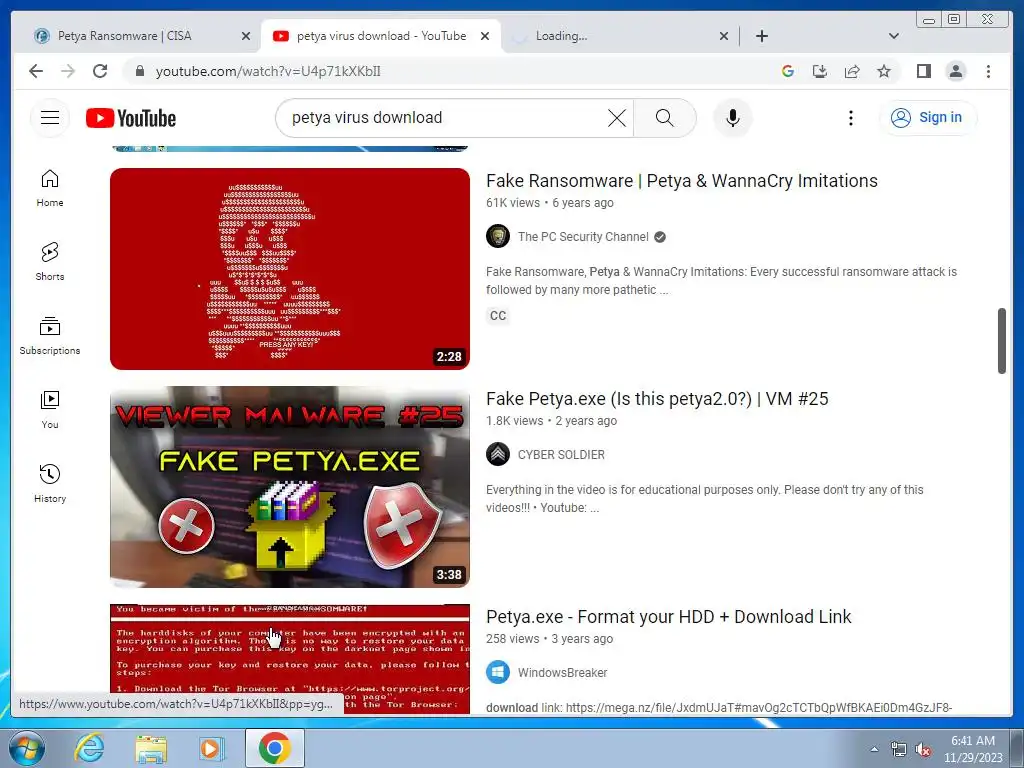This screenshot has height=768, width=1024.
Task: Share this page using the share icon
Action: coord(852,71)
